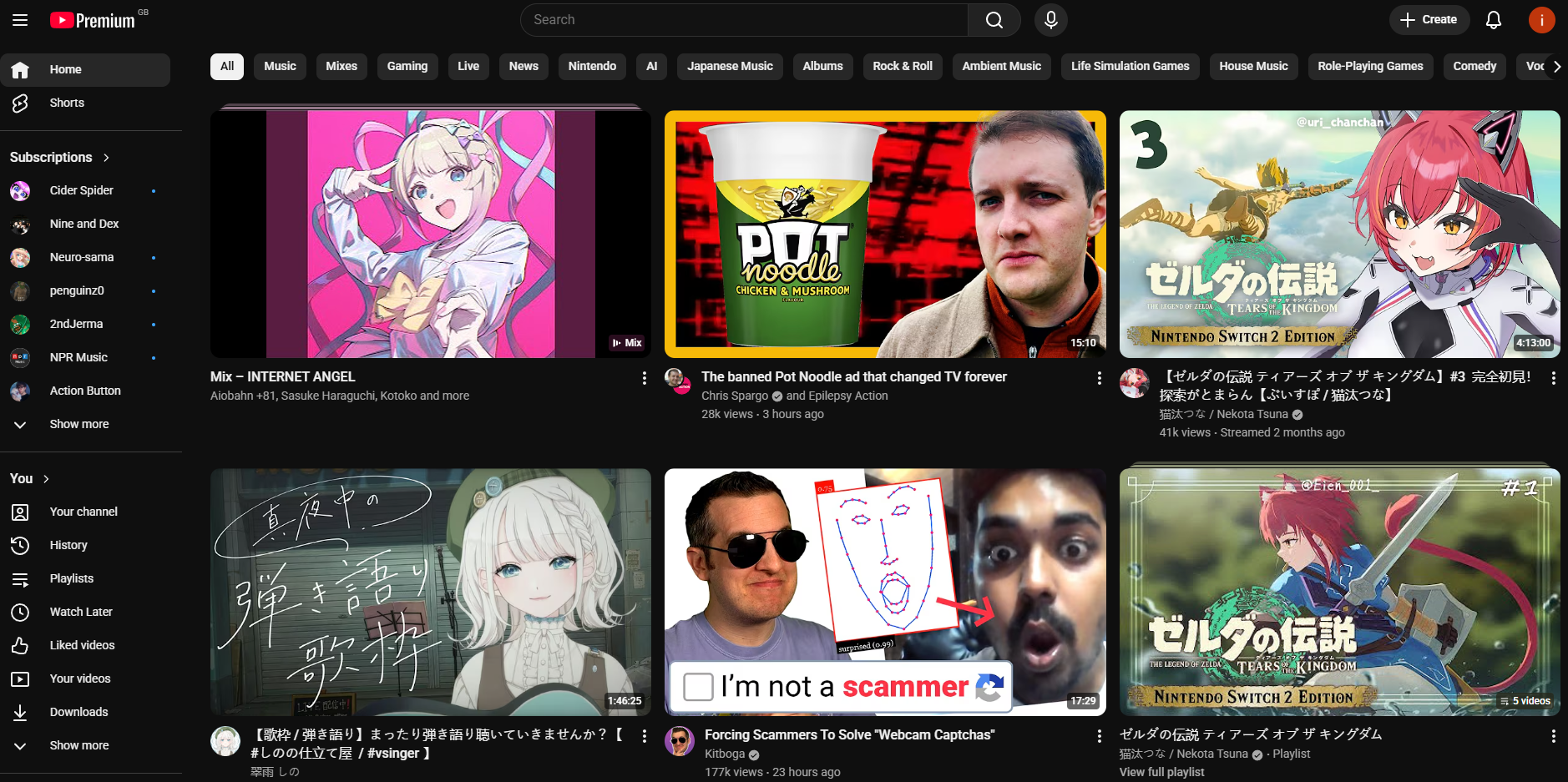This screenshot has width=1568, height=782.
Task: Open options menu for Zelda playlist
Action: click(x=1553, y=736)
